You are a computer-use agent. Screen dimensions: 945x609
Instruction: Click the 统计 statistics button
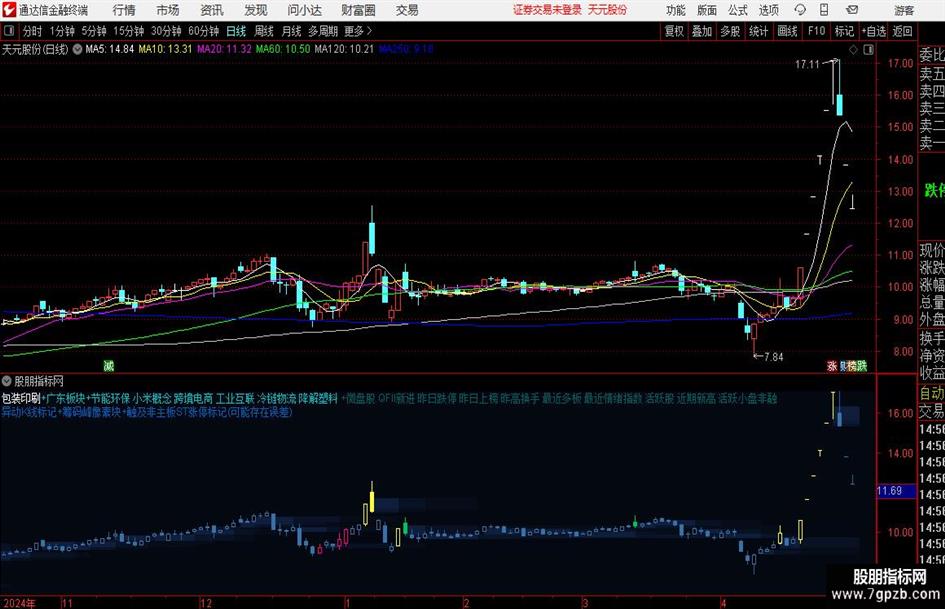[758, 31]
